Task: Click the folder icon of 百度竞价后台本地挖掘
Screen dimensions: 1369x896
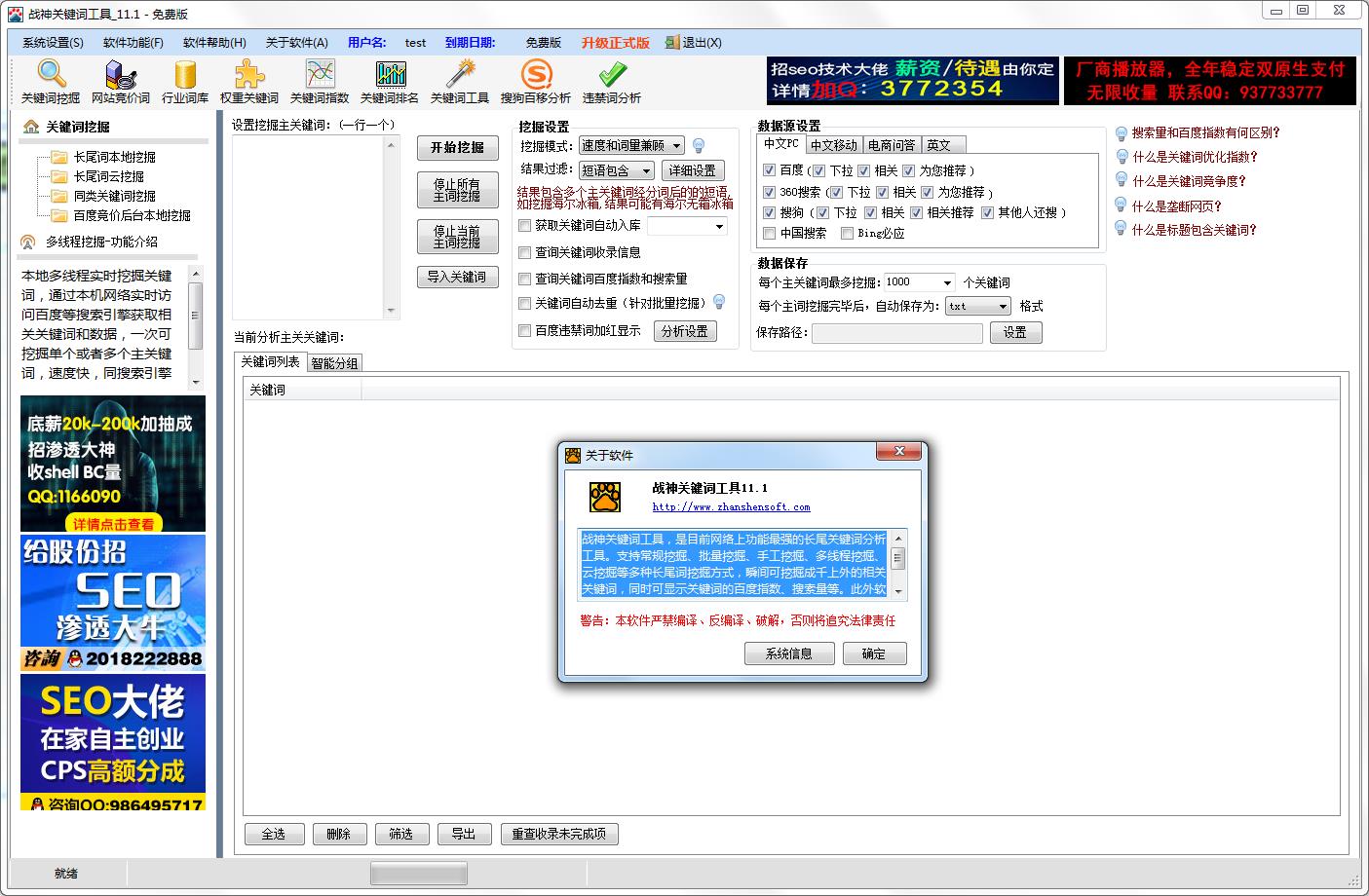Action: pos(59,215)
